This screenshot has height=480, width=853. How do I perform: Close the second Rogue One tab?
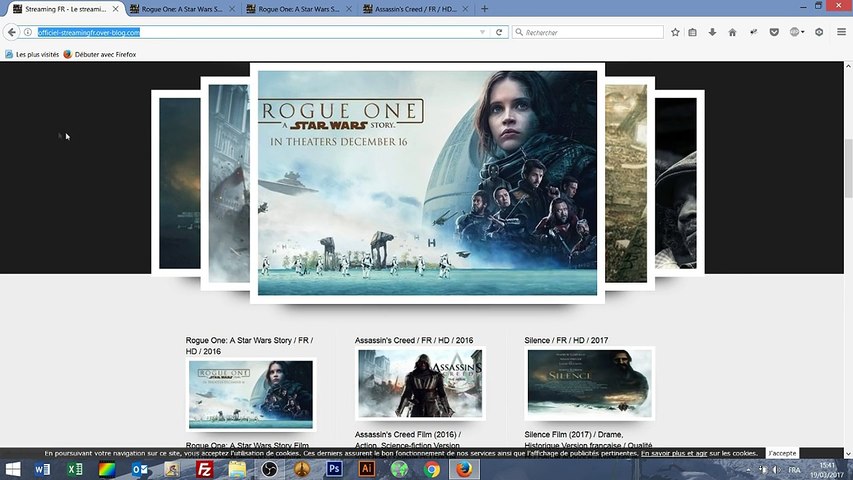pos(349,9)
